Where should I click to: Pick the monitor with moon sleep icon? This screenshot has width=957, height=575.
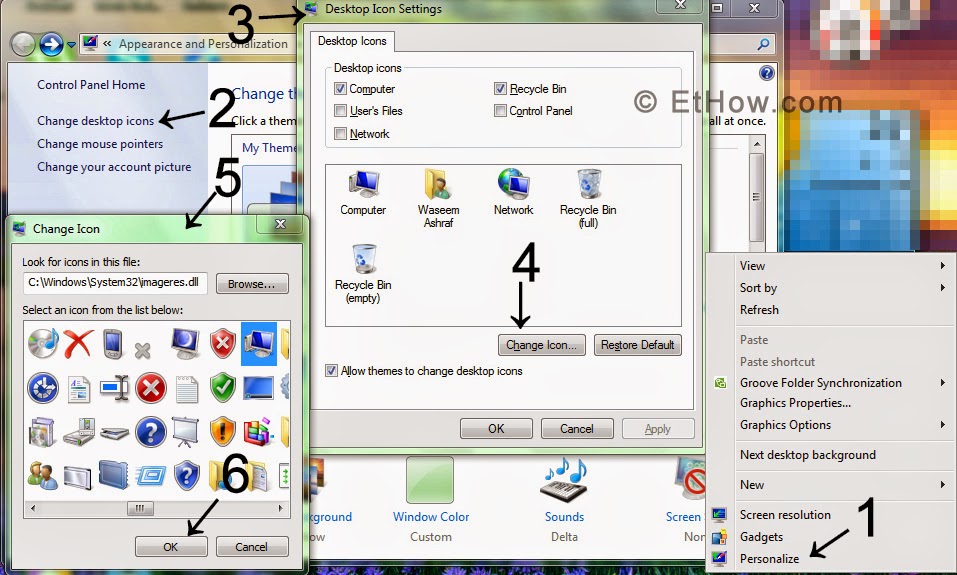click(186, 344)
